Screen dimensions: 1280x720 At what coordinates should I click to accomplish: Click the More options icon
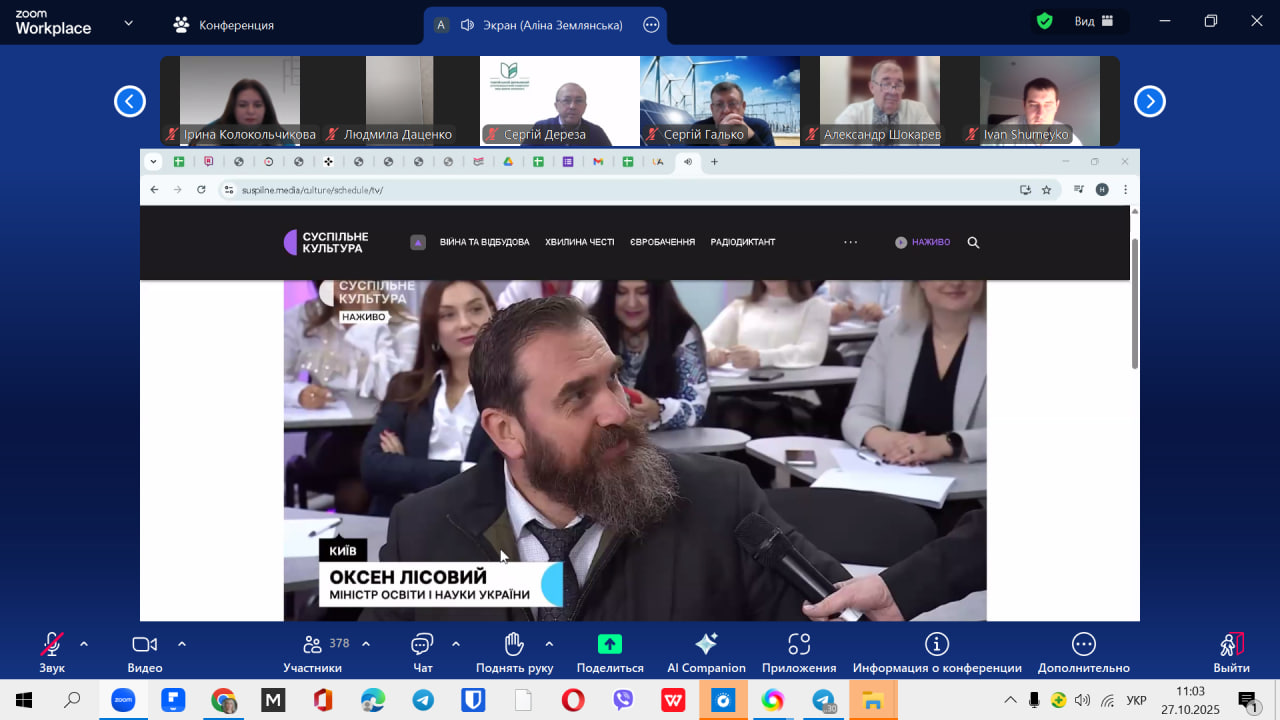[1083, 645]
